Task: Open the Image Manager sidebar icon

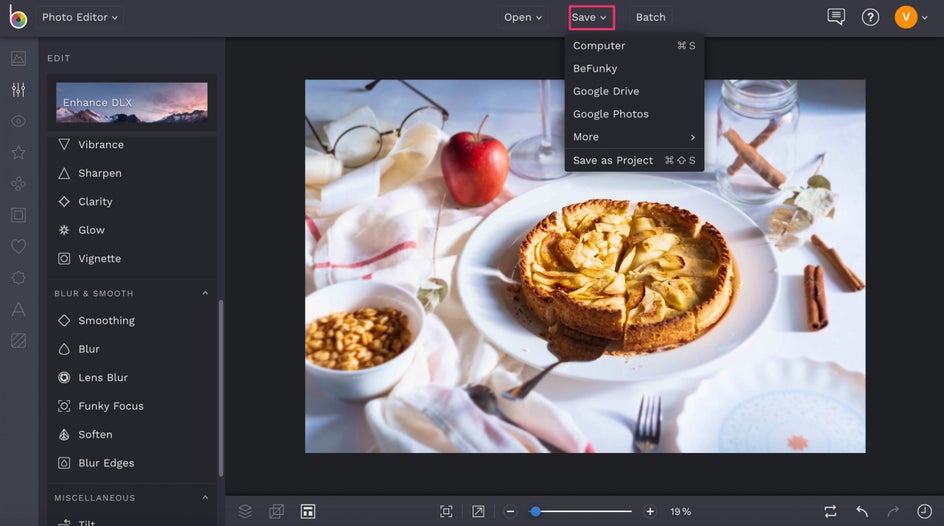Action: (19, 58)
